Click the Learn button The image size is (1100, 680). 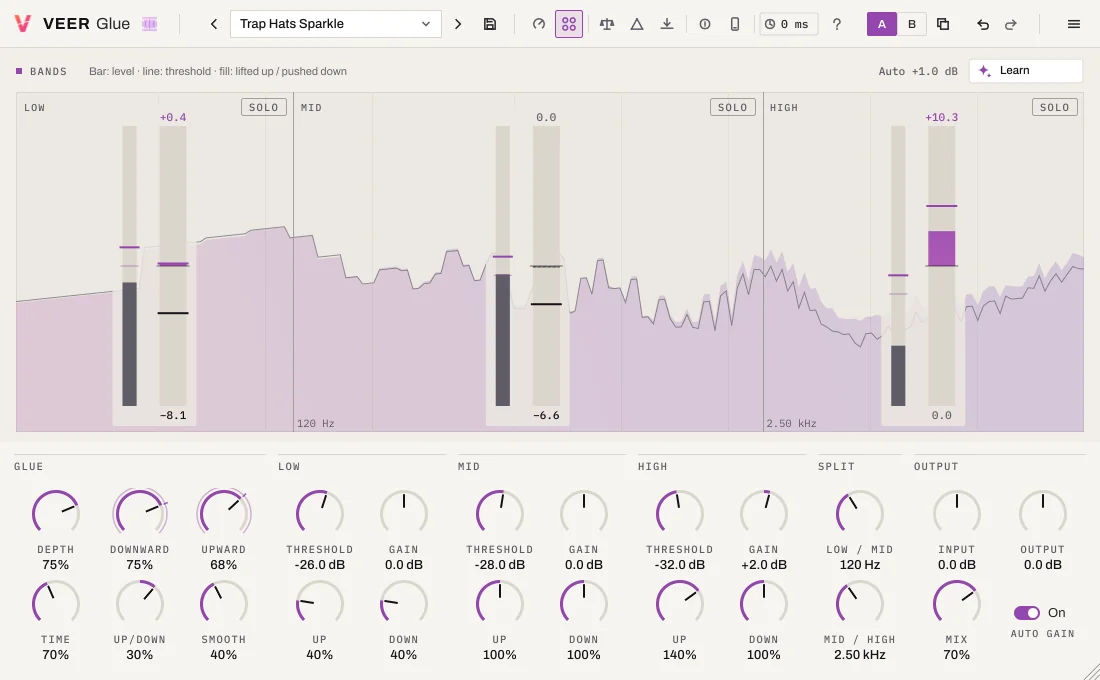click(x=1026, y=71)
